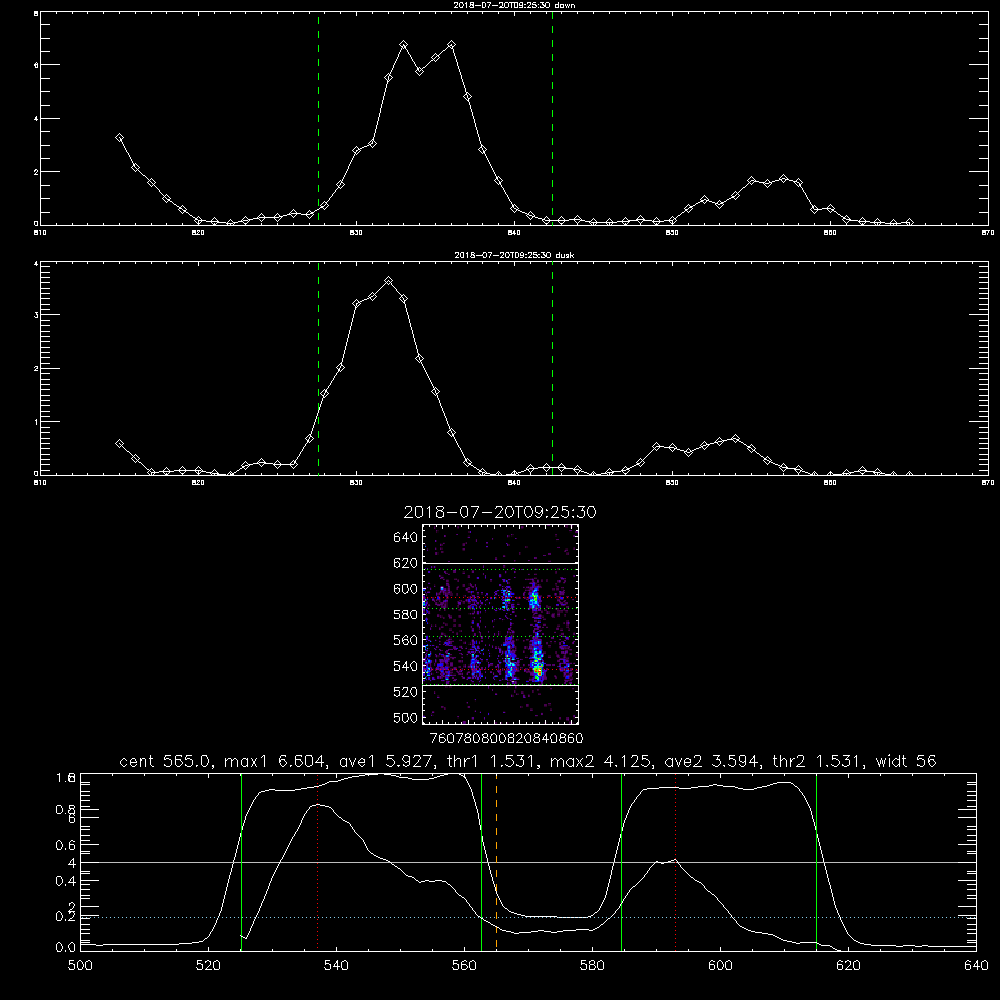Click the 'cent 565.0' value in bottom title
This screenshot has height=1000, width=1000.
(165, 761)
